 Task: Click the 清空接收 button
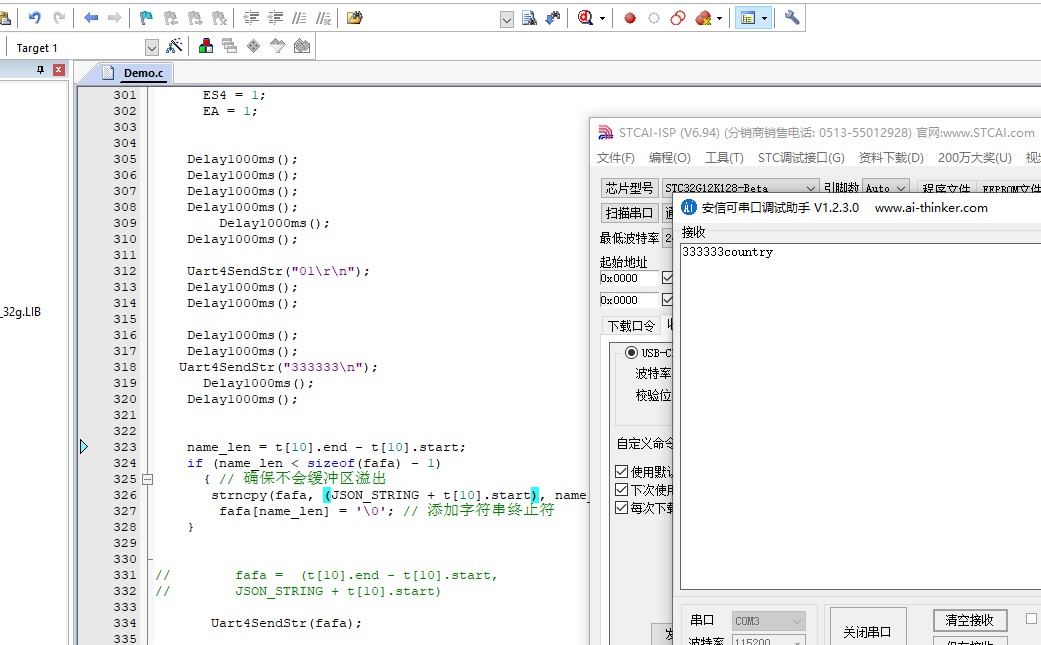[x=970, y=620]
